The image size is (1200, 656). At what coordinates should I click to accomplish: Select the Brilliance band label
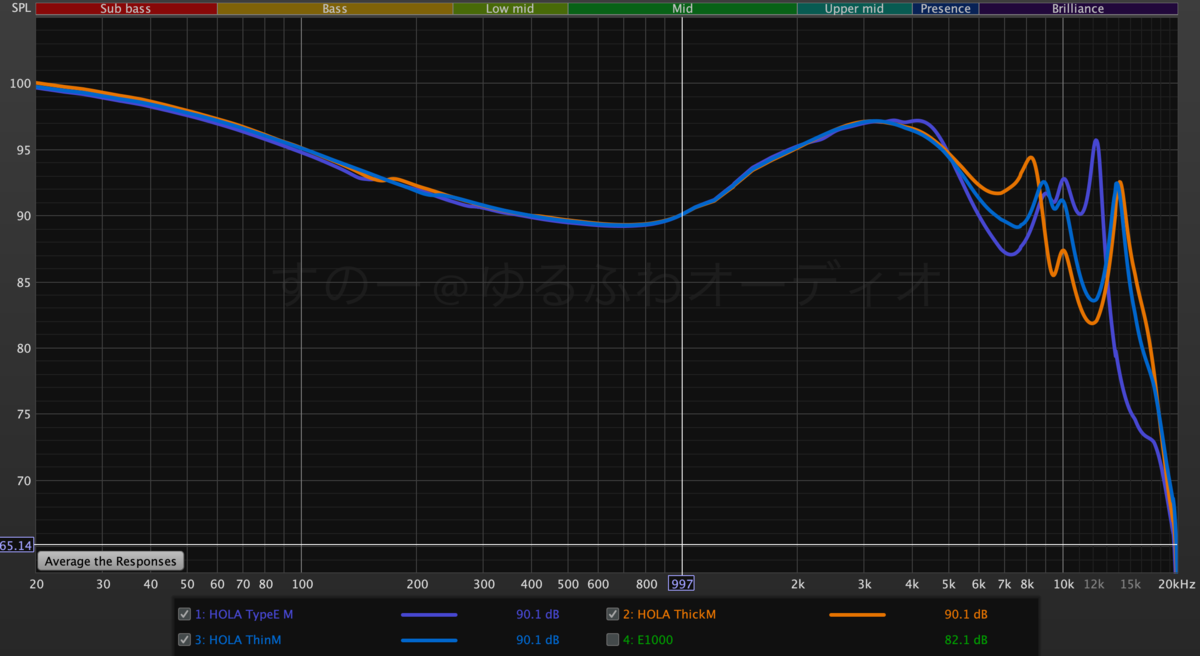pyautogui.click(x=1078, y=8)
